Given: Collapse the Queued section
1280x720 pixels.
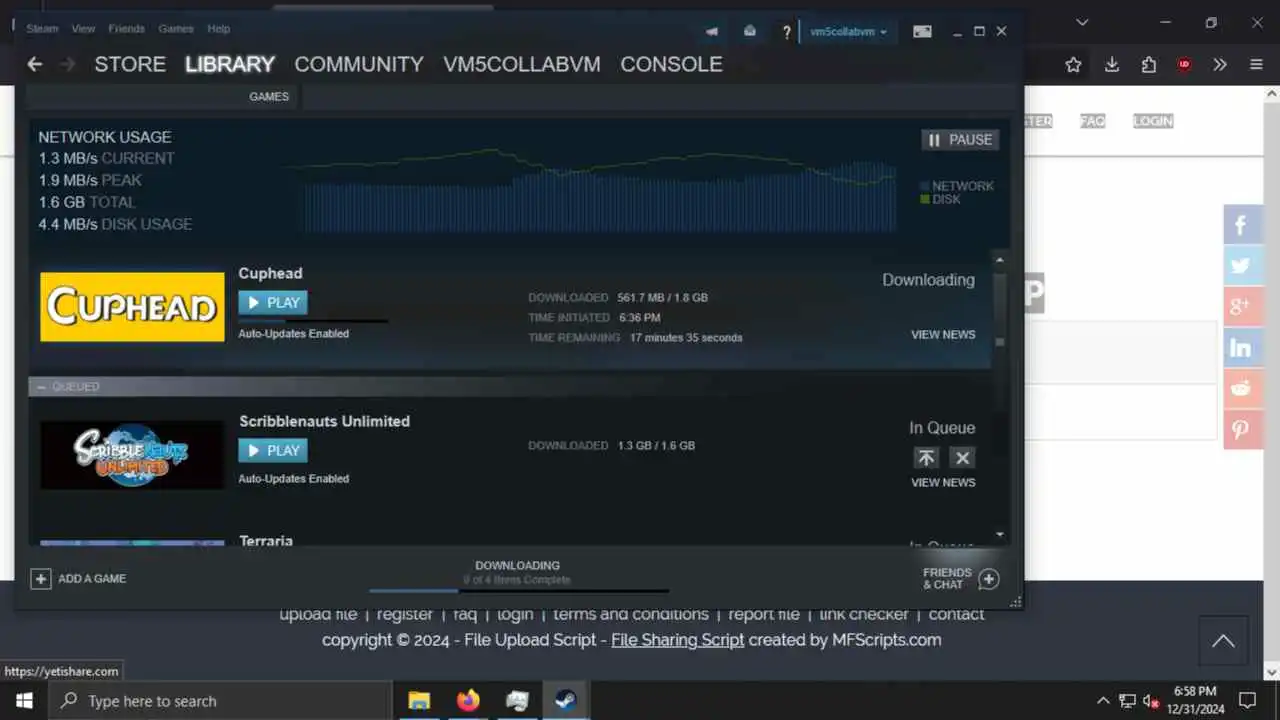Looking at the screenshot, I should [41, 386].
